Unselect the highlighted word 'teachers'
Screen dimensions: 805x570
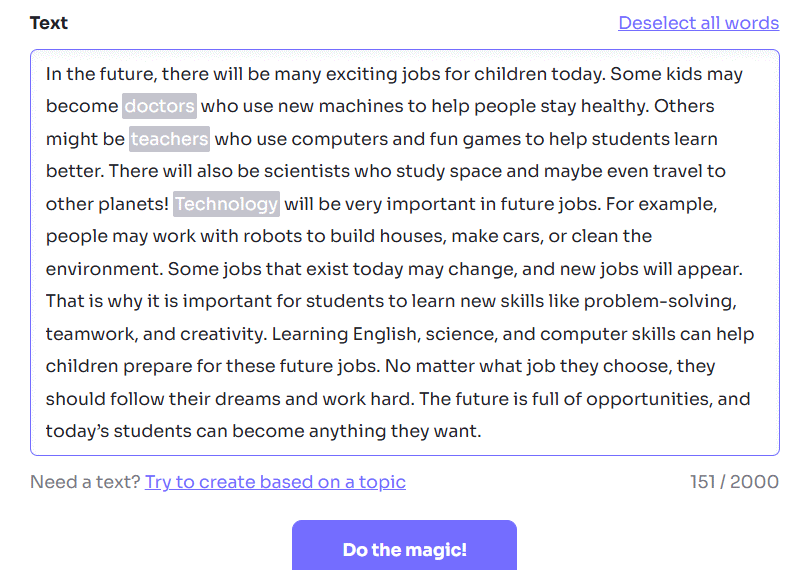[169, 139]
